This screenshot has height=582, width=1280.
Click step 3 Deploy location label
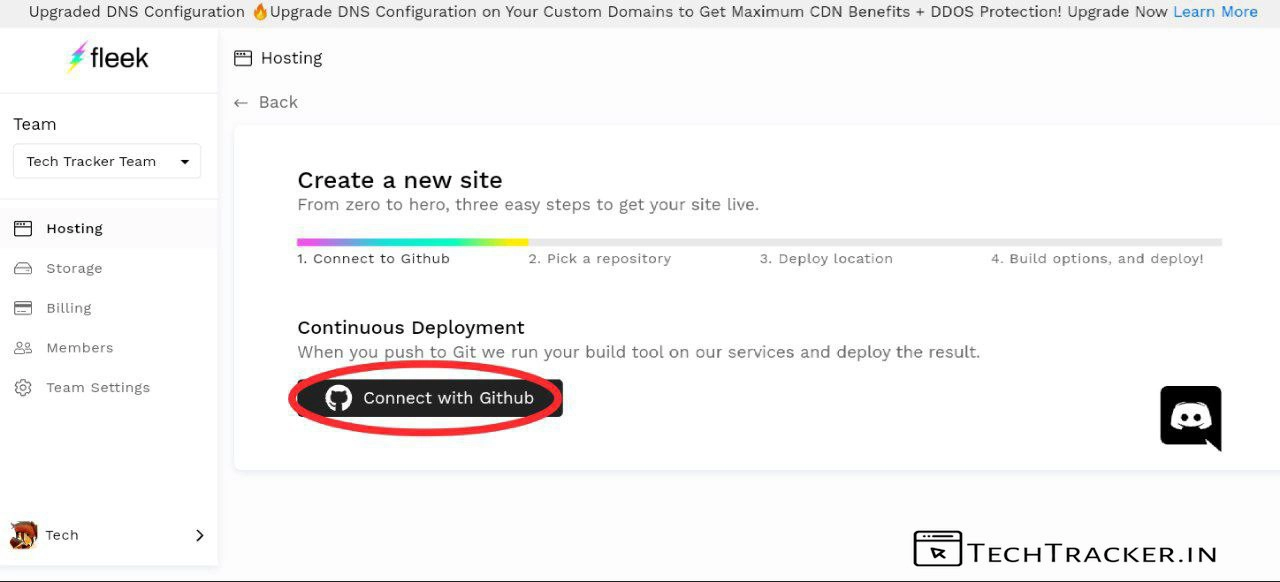(x=826, y=258)
